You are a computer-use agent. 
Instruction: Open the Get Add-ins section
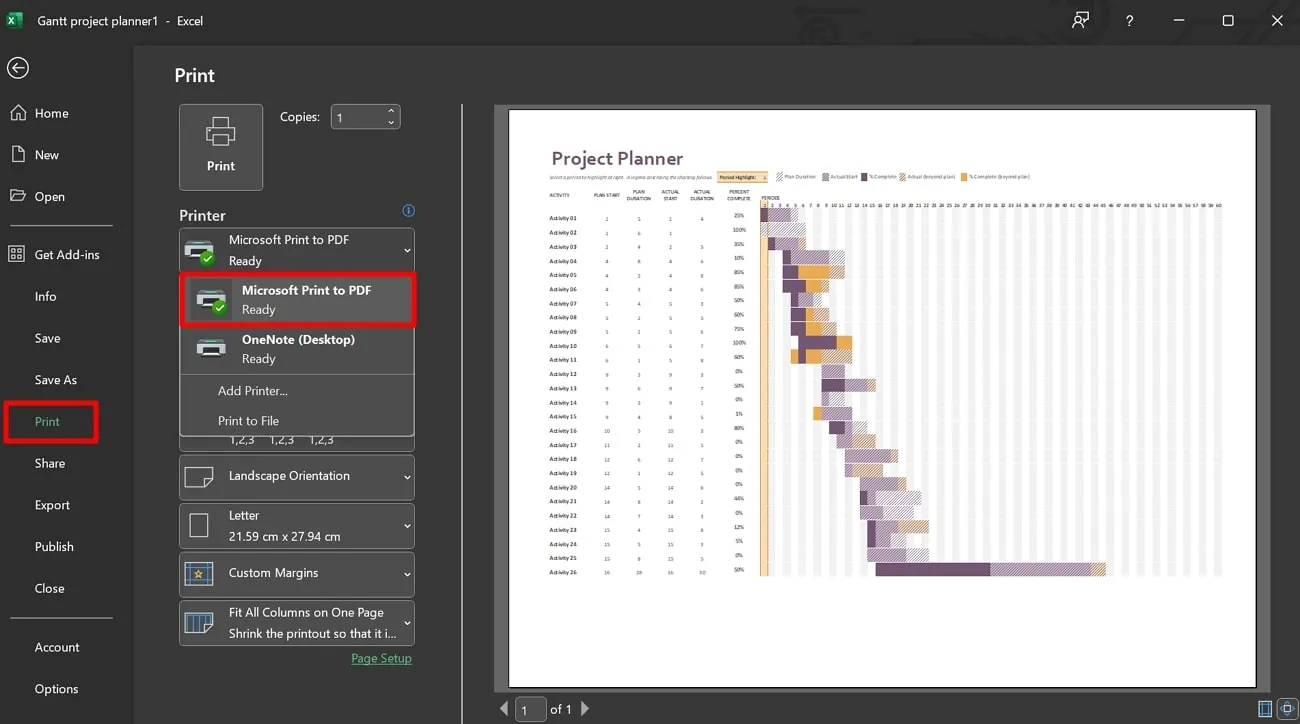point(67,254)
